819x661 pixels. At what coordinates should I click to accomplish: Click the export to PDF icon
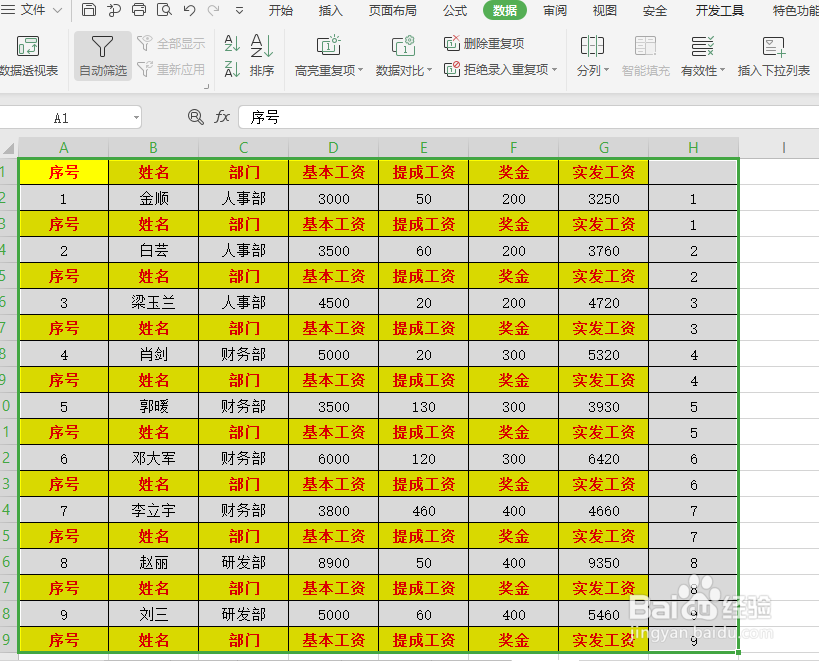point(114,10)
